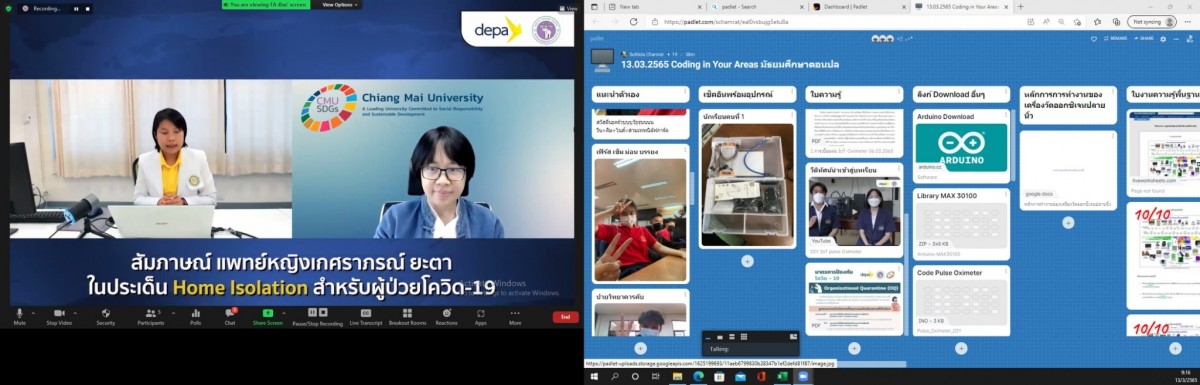The width and height of the screenshot is (1200, 385).
Task: Click the red End meeting button
Action: coord(565,316)
